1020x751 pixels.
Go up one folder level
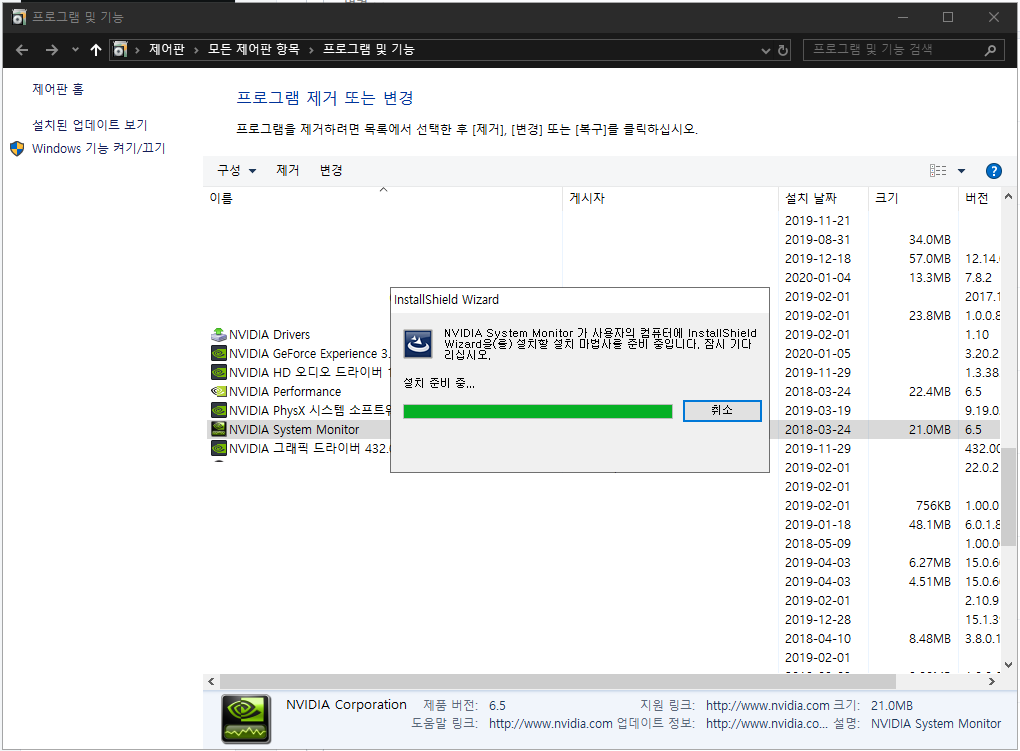click(96, 49)
